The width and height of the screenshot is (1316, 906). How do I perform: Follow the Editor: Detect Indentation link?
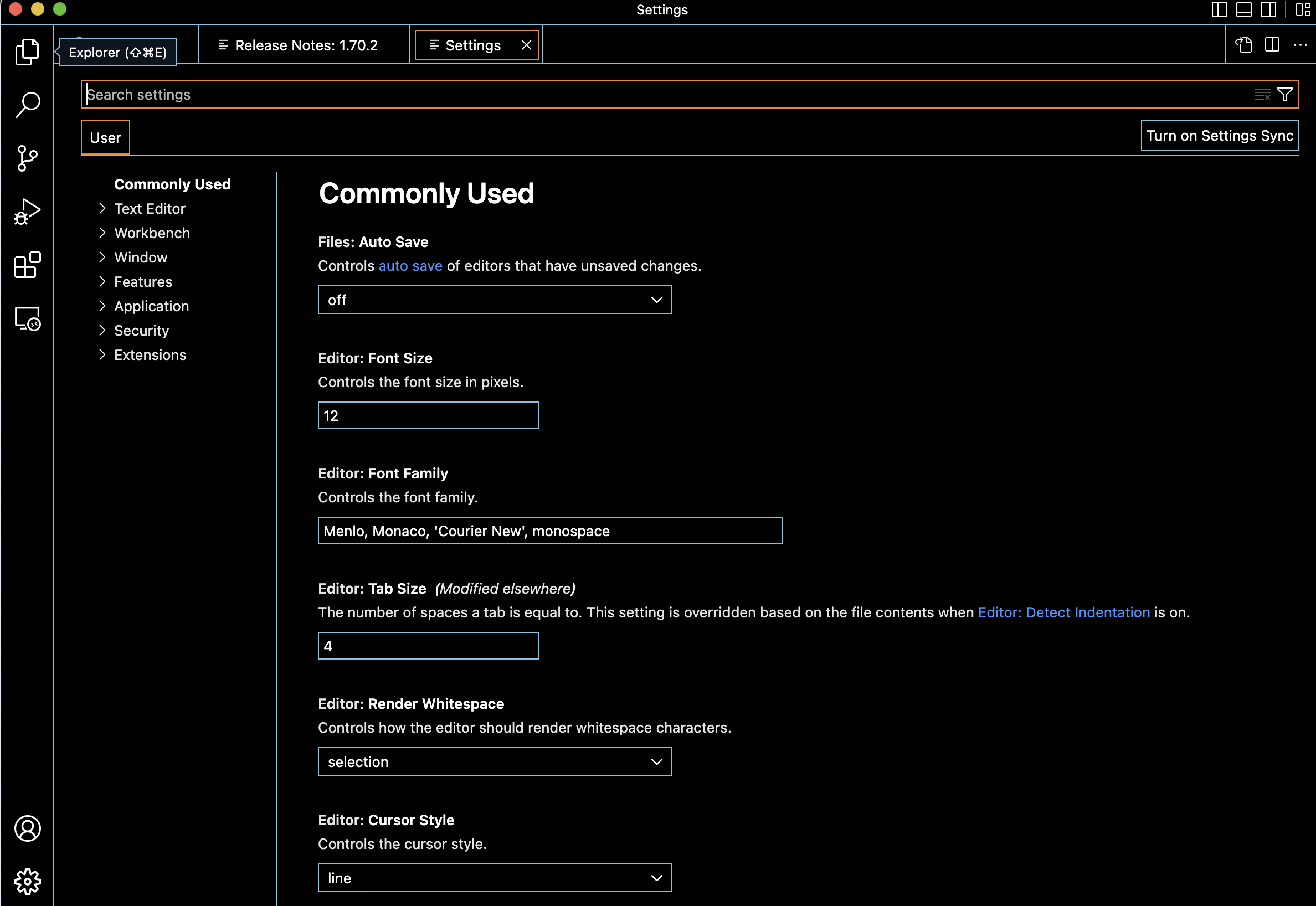point(1063,612)
